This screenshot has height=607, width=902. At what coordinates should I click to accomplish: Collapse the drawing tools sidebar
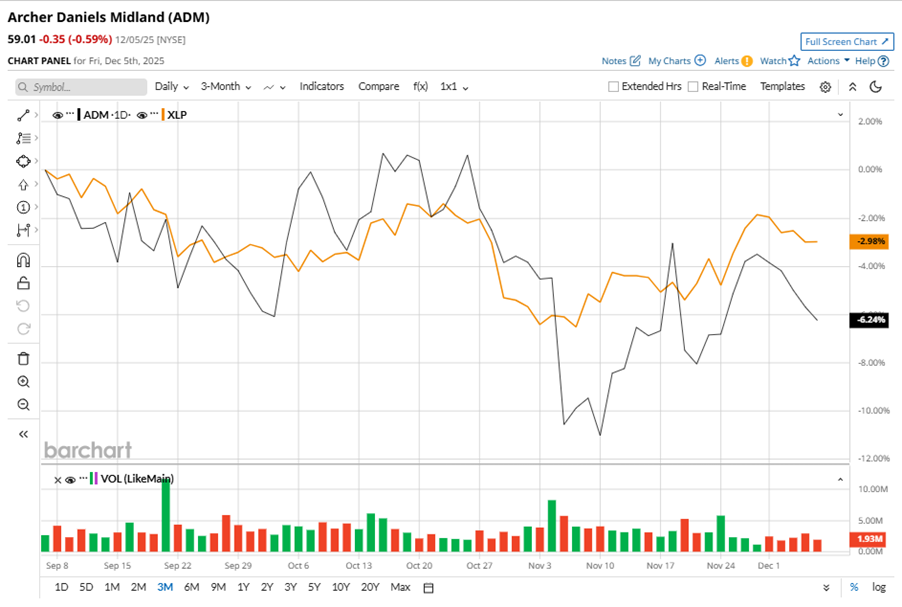pos(23,434)
